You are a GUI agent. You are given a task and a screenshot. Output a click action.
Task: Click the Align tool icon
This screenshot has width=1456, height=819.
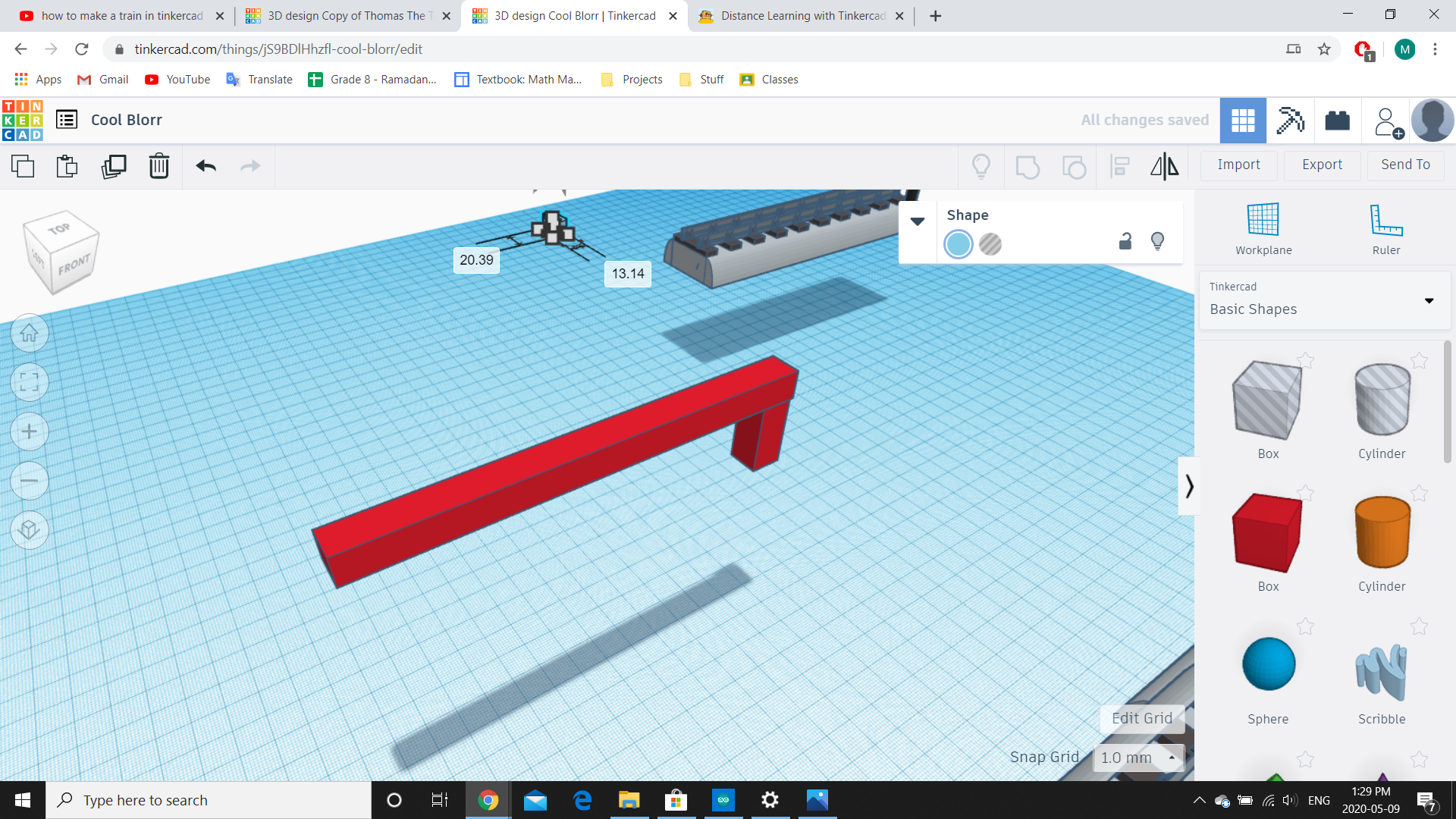click(x=1120, y=165)
